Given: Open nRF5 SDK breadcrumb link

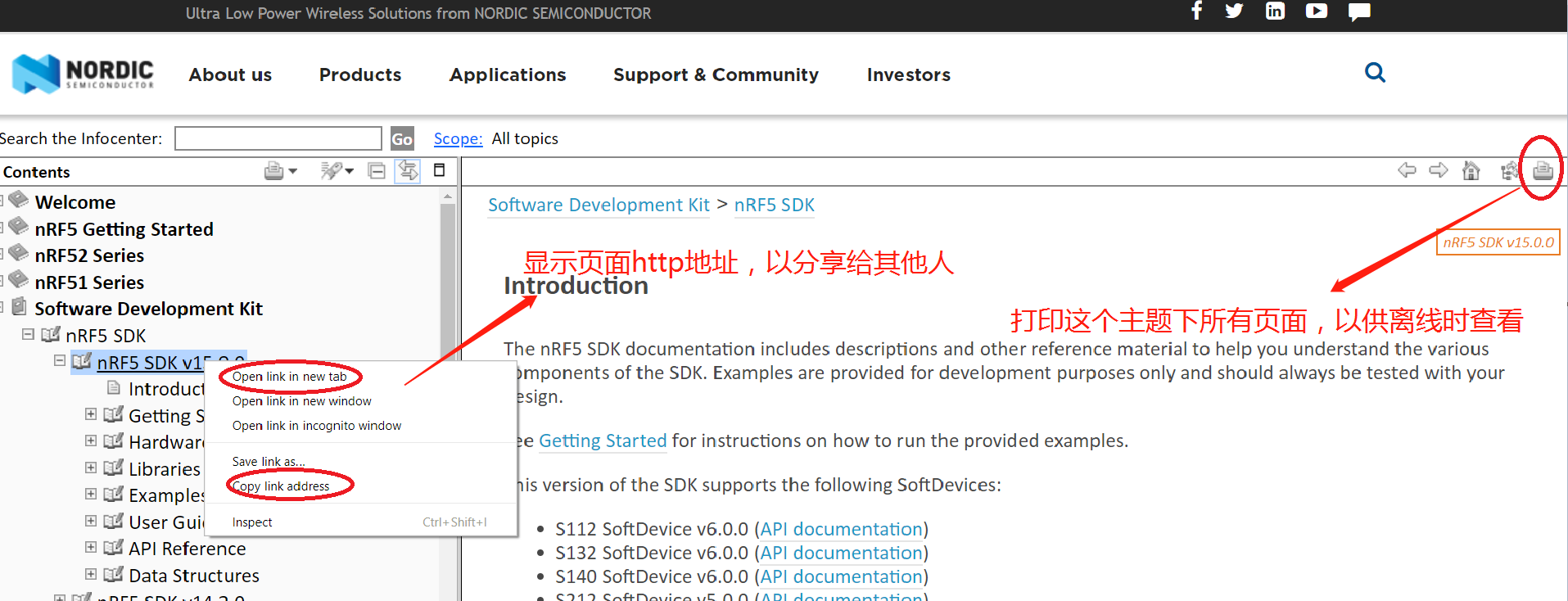Looking at the screenshot, I should click(x=775, y=205).
